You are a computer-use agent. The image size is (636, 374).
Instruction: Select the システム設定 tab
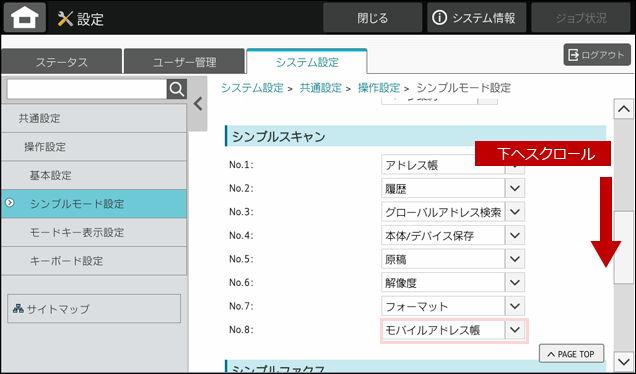click(x=307, y=62)
